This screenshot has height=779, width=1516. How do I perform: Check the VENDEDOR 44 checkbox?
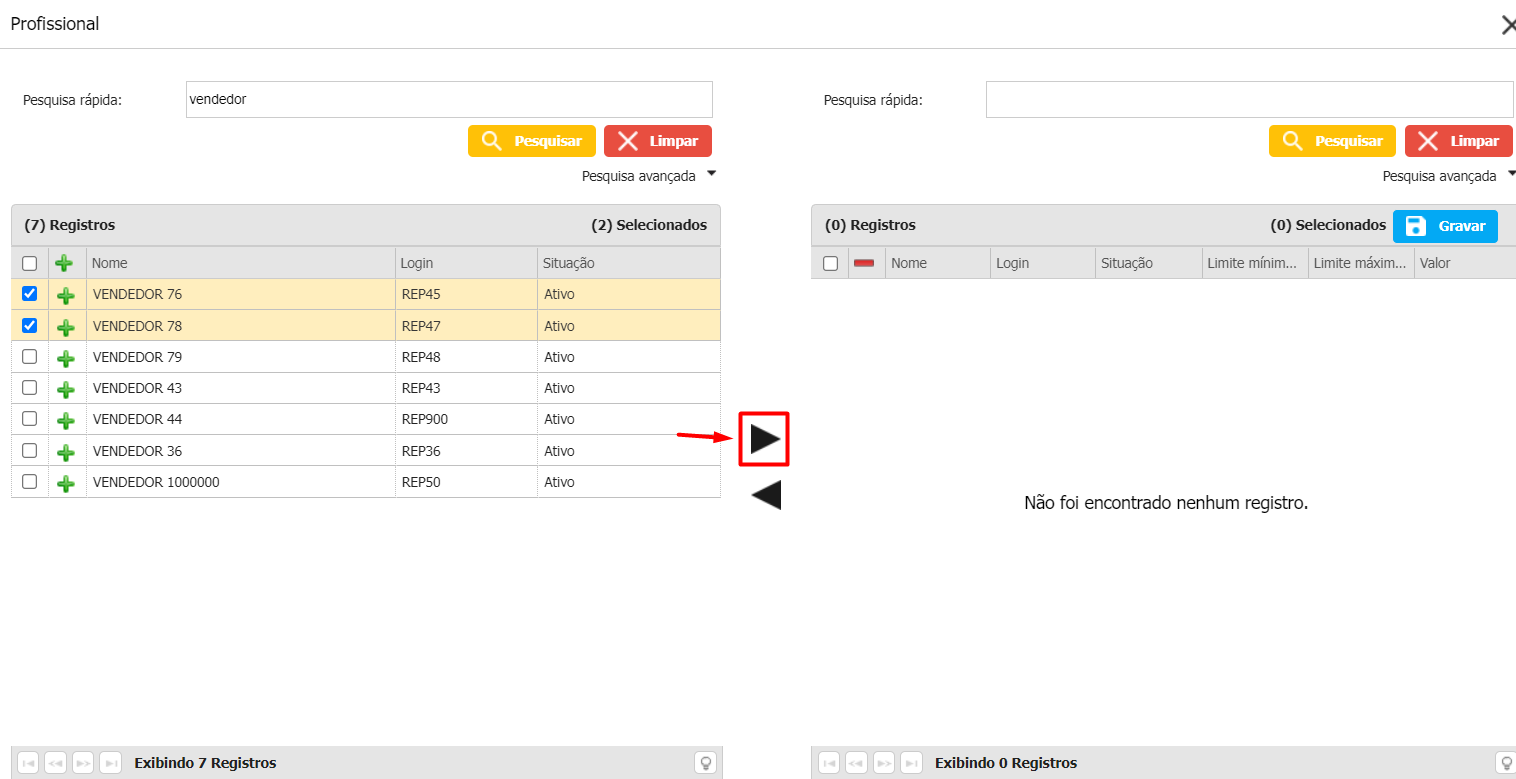pyautogui.click(x=30, y=418)
